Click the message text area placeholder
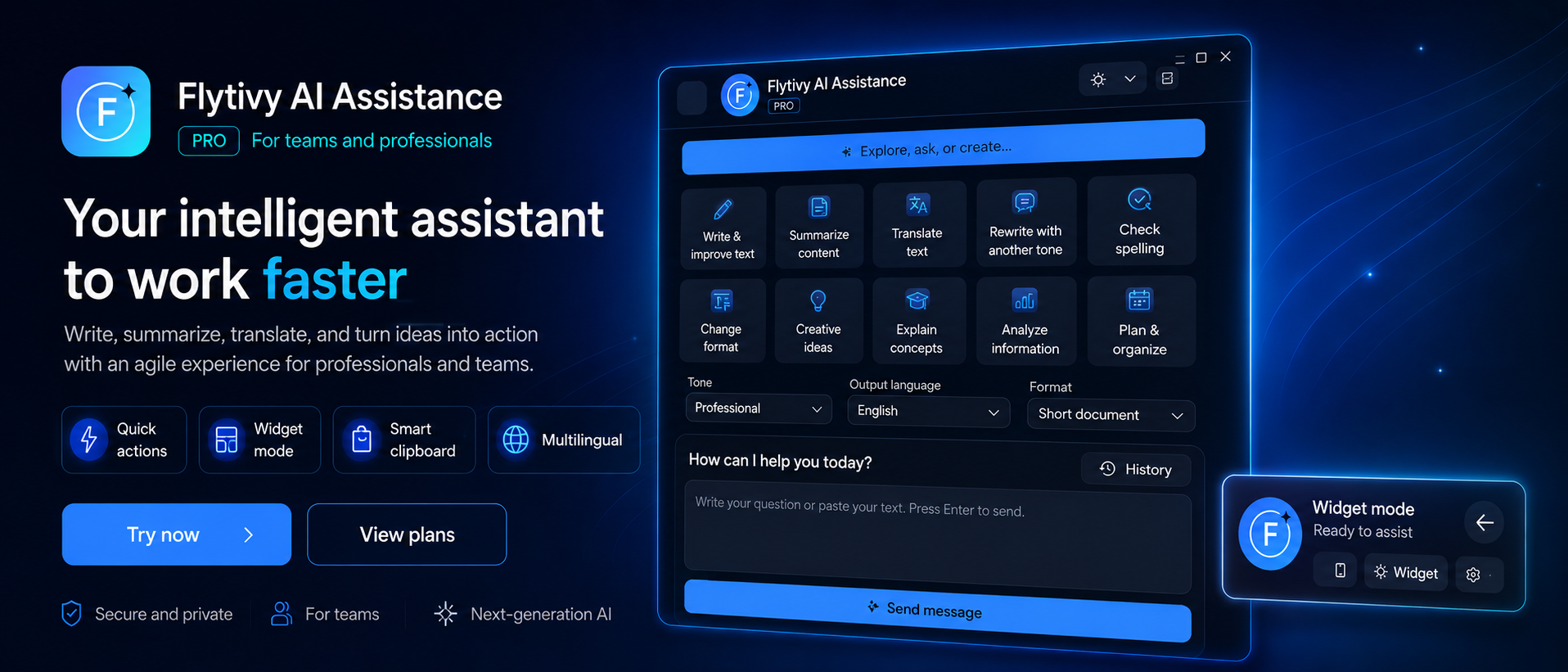This screenshot has width=1568, height=672. (x=937, y=538)
